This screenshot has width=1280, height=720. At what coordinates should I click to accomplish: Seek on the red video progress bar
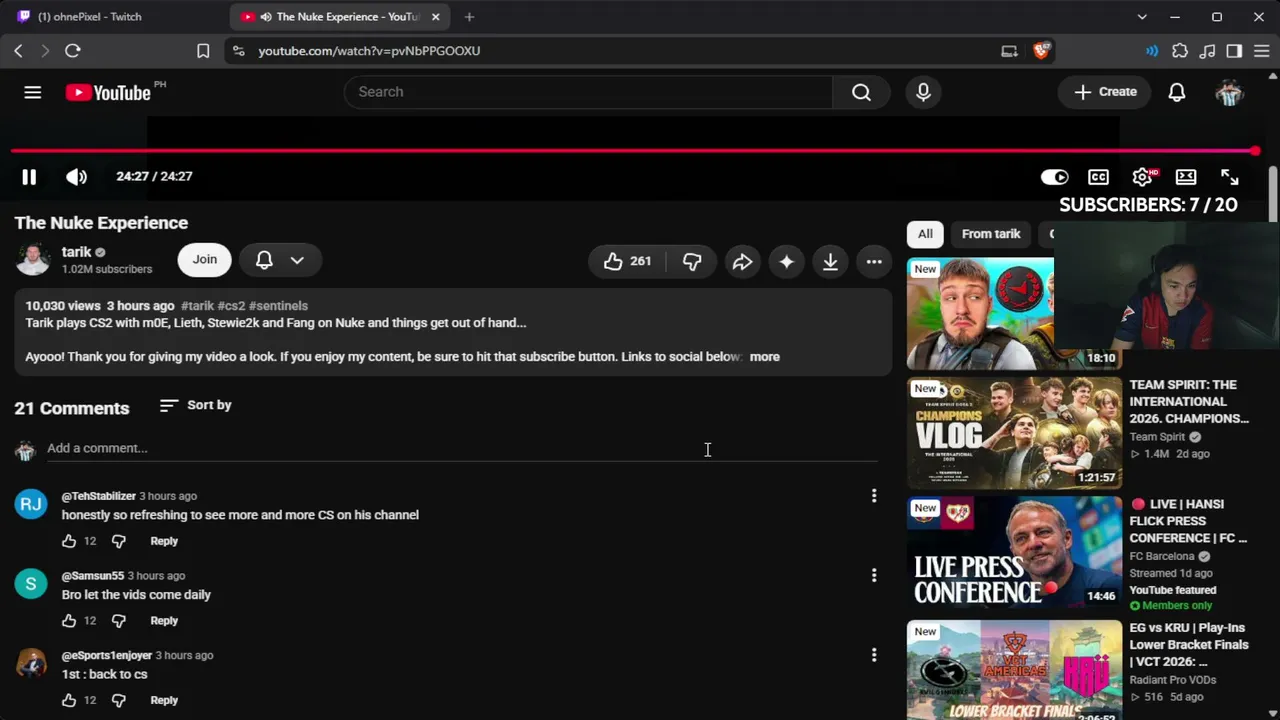pyautogui.click(x=633, y=151)
